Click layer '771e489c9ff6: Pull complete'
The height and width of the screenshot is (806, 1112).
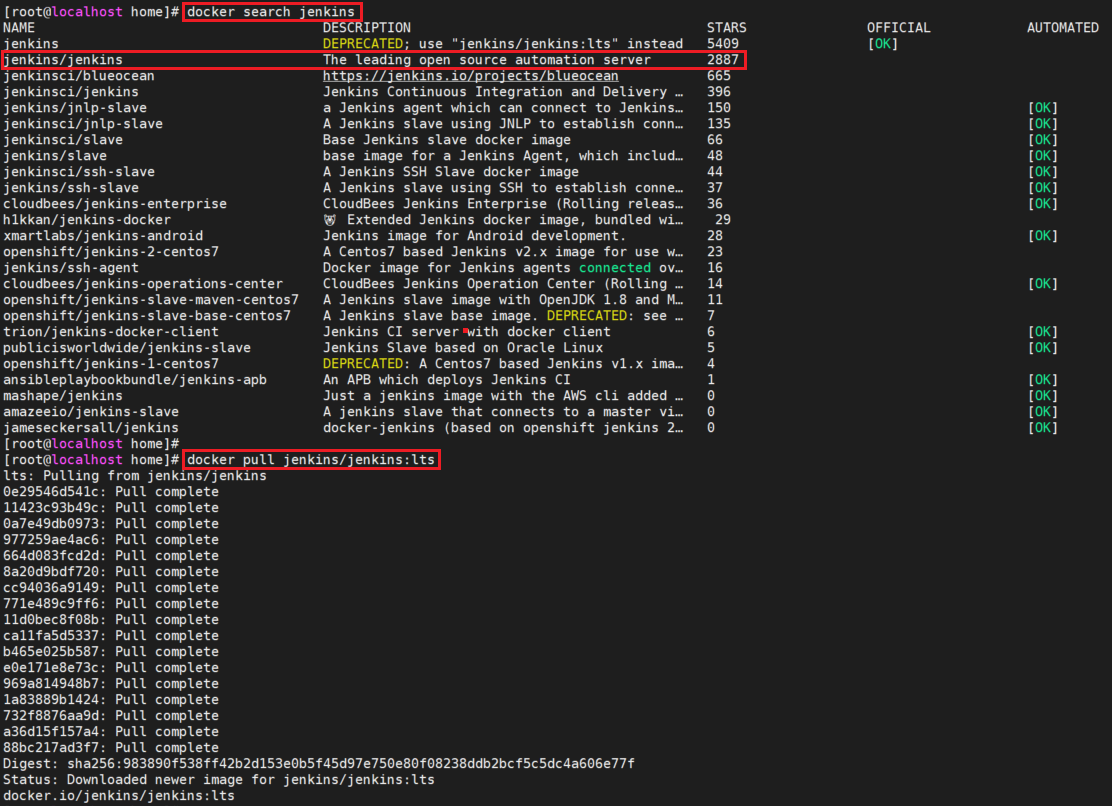coord(111,604)
